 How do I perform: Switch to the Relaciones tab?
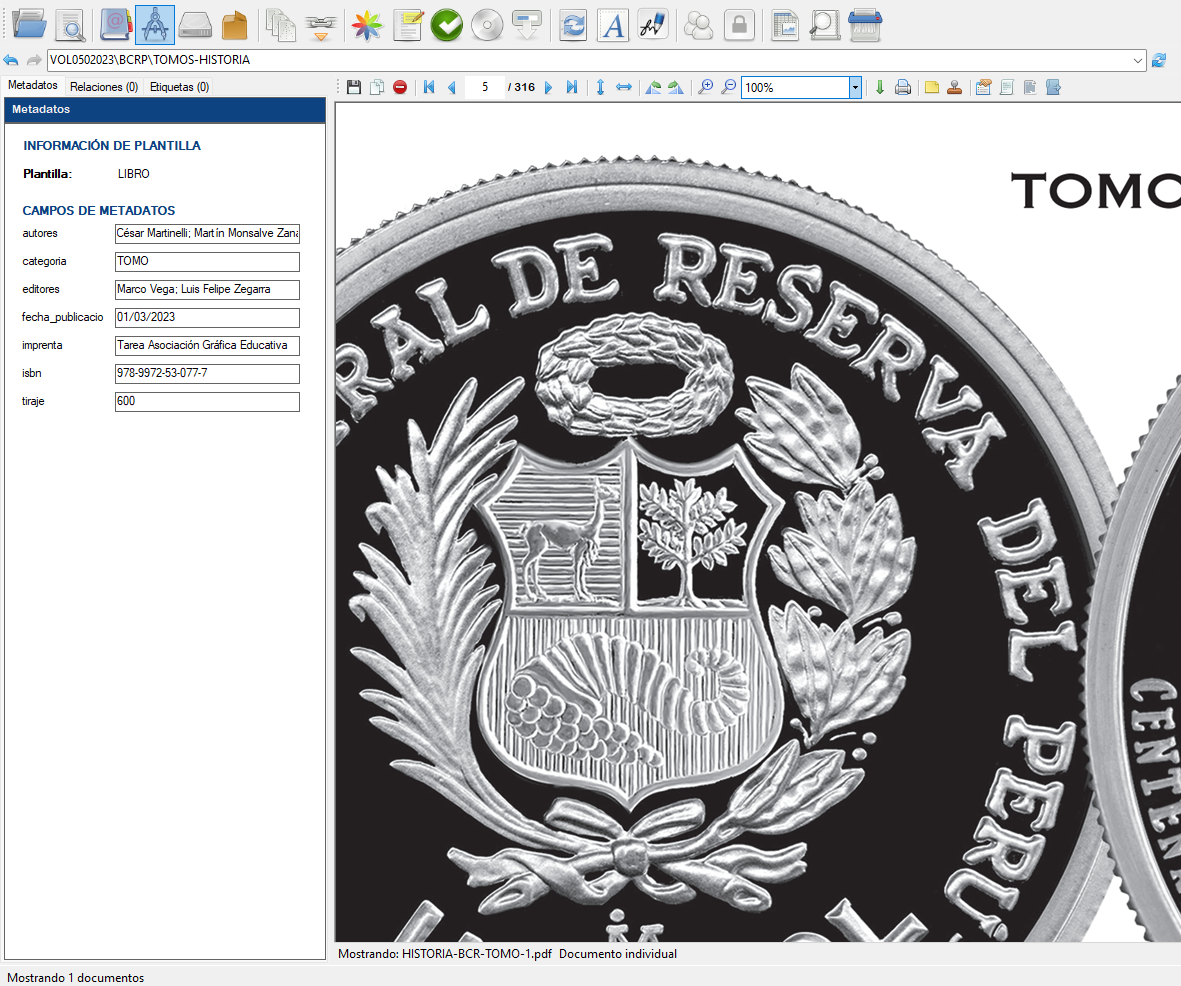(103, 87)
